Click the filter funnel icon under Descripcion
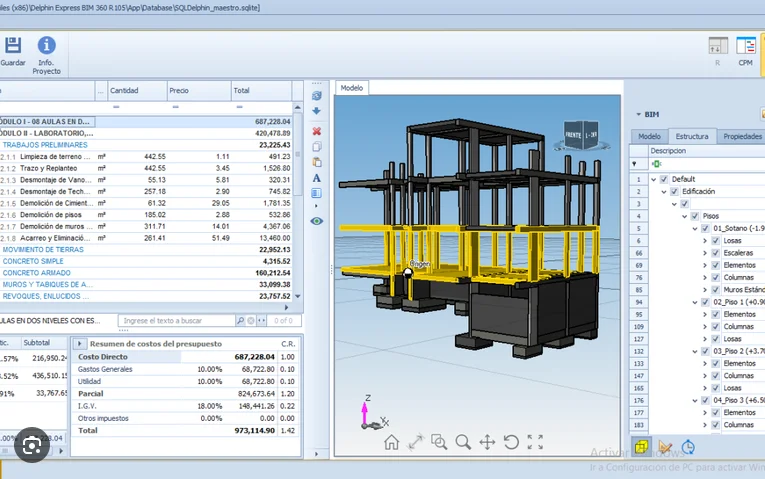 click(x=634, y=164)
